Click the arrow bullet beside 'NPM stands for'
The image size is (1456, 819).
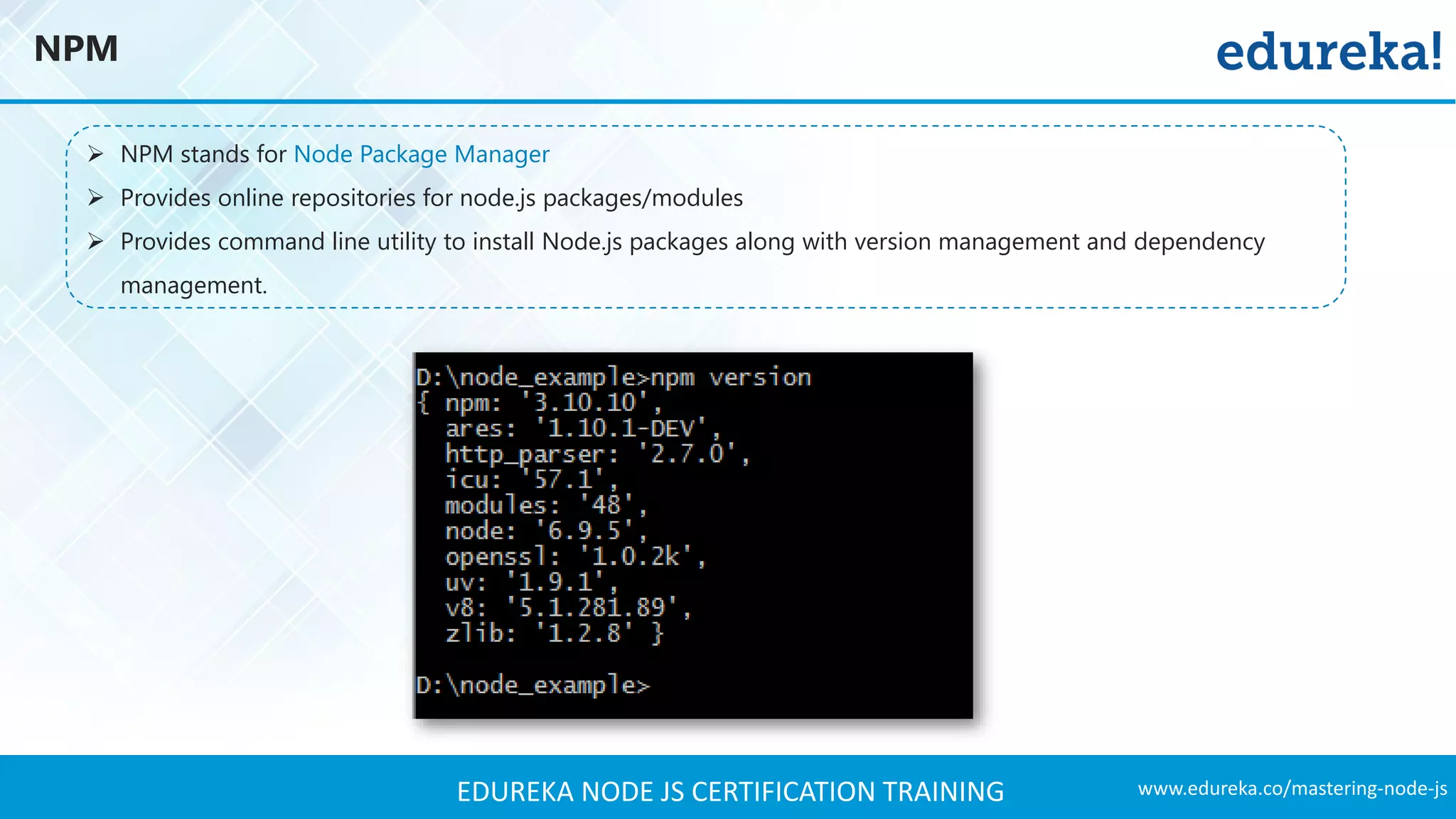click(x=96, y=154)
